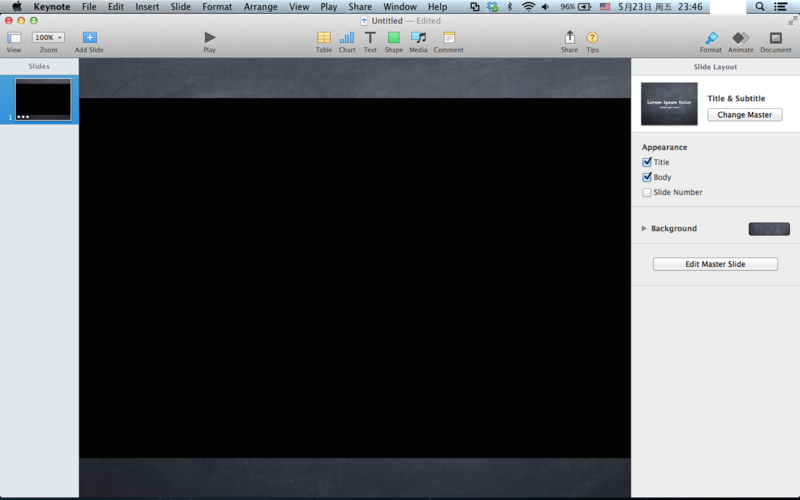800x500 pixels.
Task: Open the Share menu in the menu bar
Action: coord(360,7)
